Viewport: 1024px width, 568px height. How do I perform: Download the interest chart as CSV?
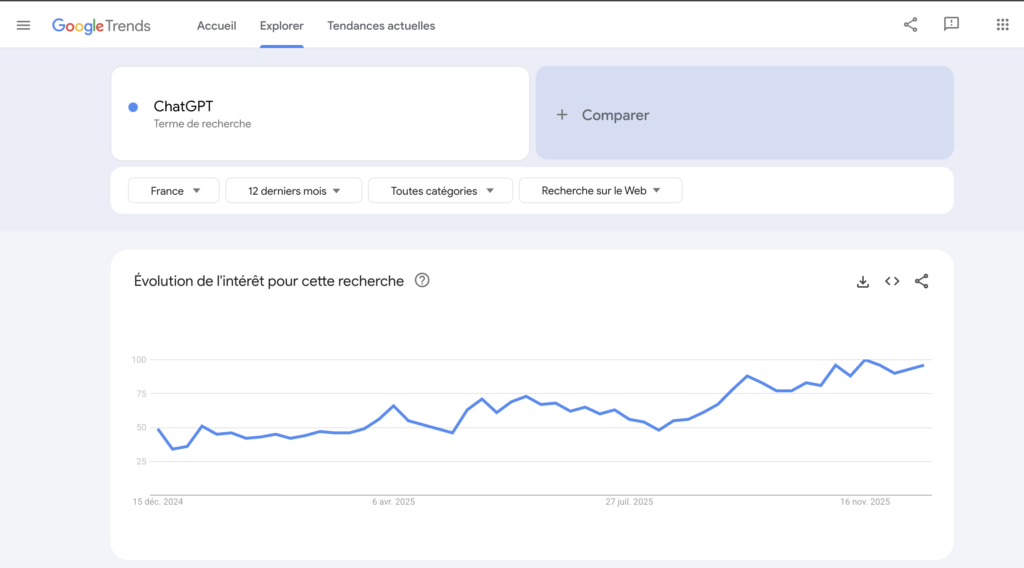click(863, 281)
